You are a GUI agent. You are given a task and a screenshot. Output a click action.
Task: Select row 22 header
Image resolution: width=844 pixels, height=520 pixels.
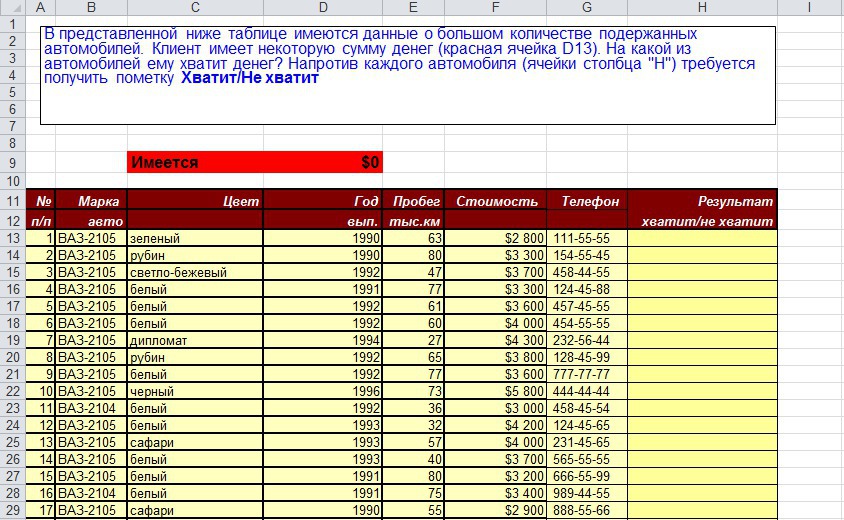pyautogui.click(x=13, y=391)
